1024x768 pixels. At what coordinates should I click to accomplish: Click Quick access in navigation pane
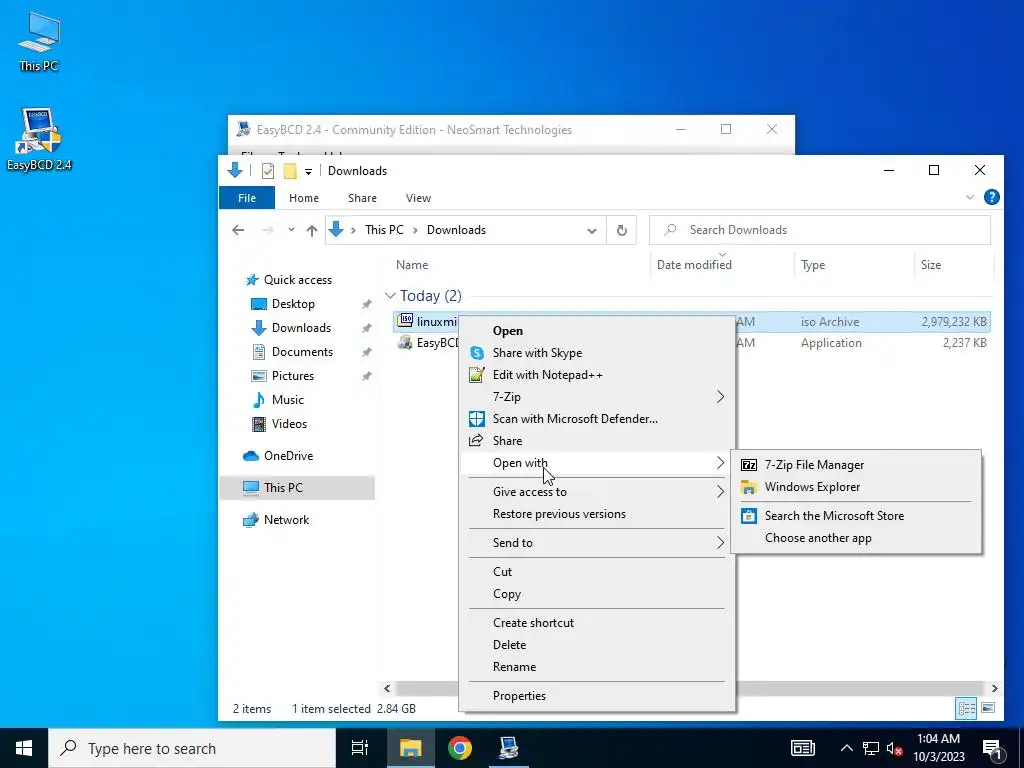(297, 280)
